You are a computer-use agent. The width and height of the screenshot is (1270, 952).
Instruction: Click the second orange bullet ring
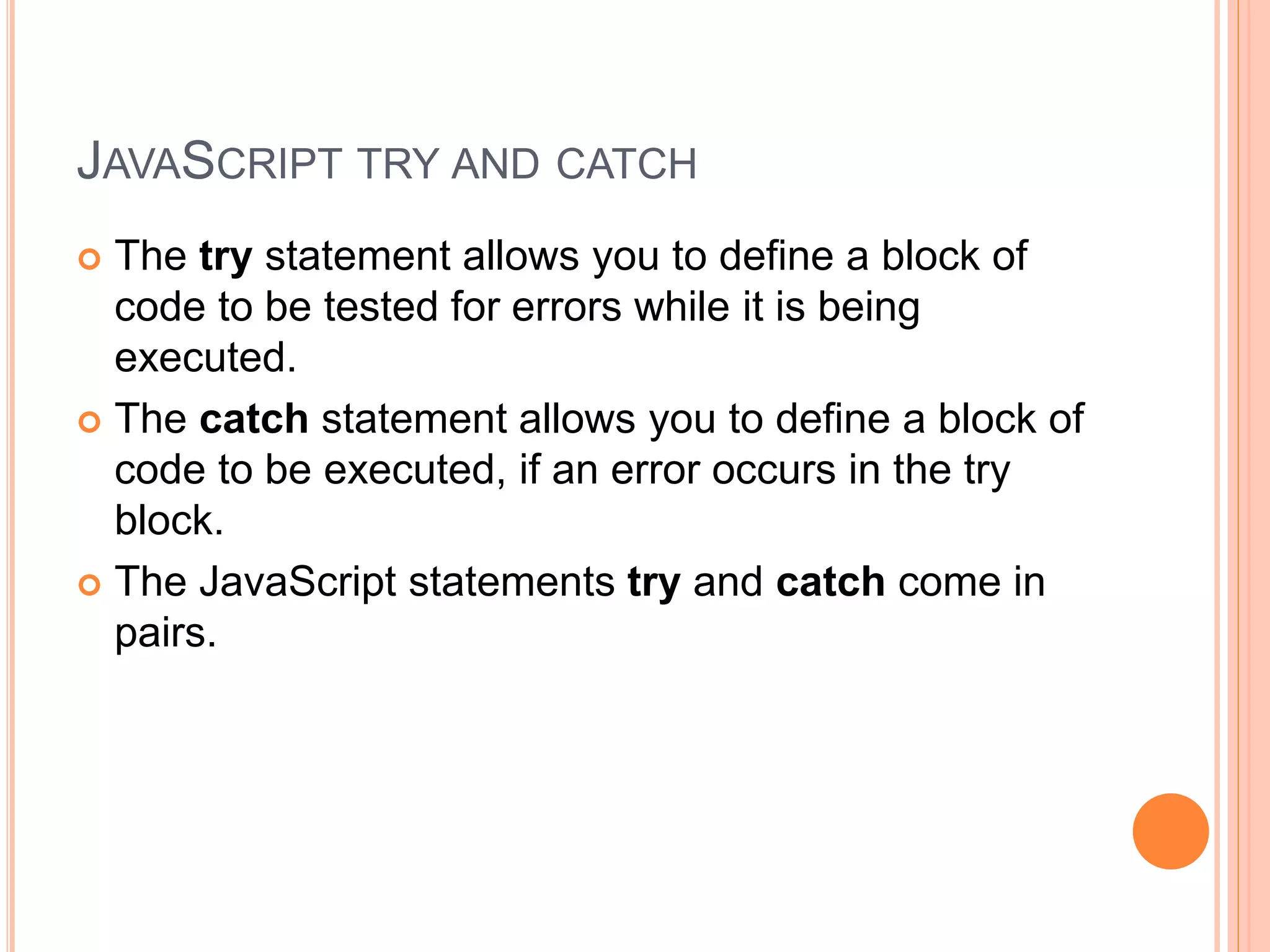(89, 423)
